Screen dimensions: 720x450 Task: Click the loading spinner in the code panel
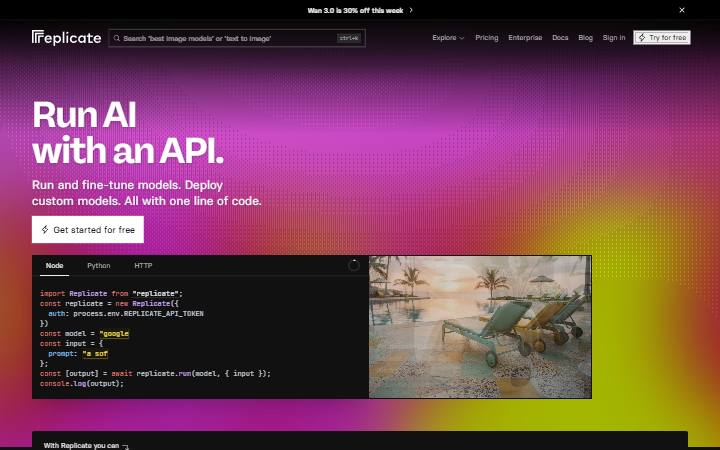(x=354, y=265)
